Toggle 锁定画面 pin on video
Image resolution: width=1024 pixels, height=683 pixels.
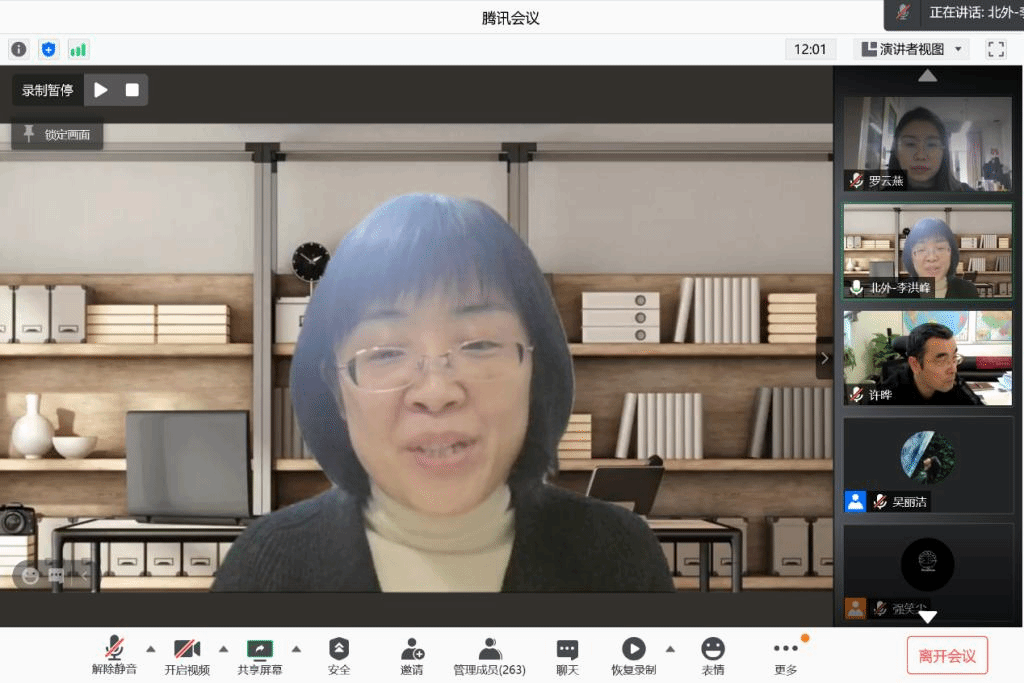click(57, 134)
